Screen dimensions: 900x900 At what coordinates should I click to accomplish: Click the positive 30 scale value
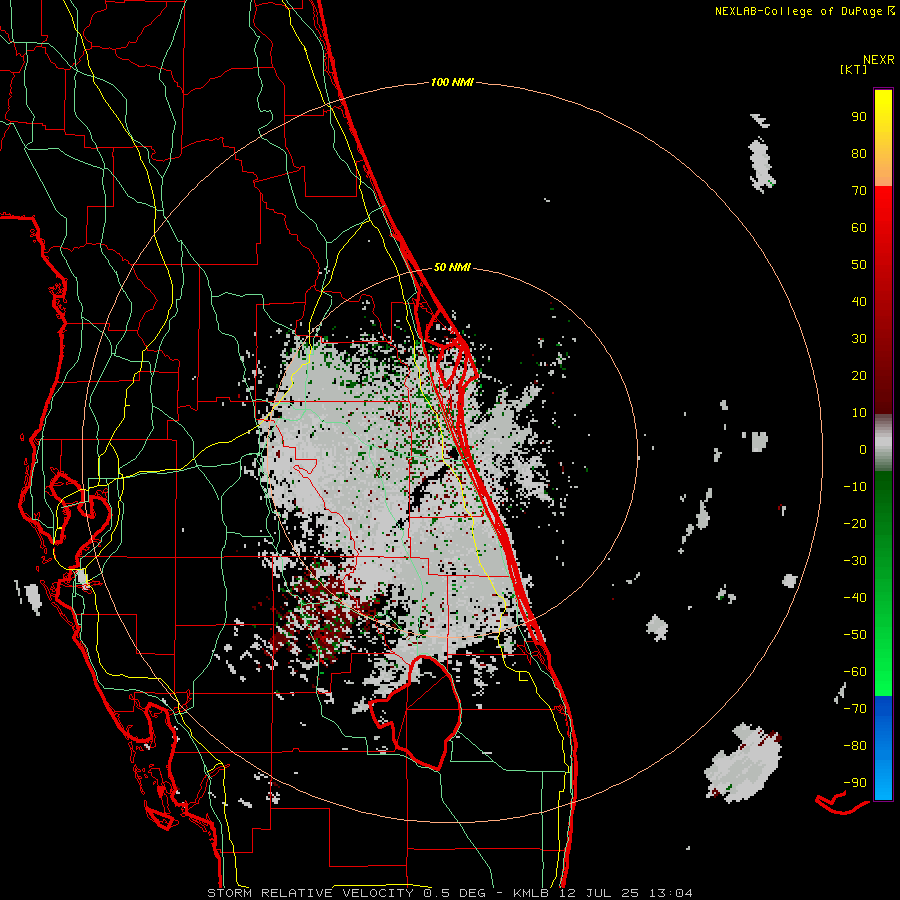859,339
